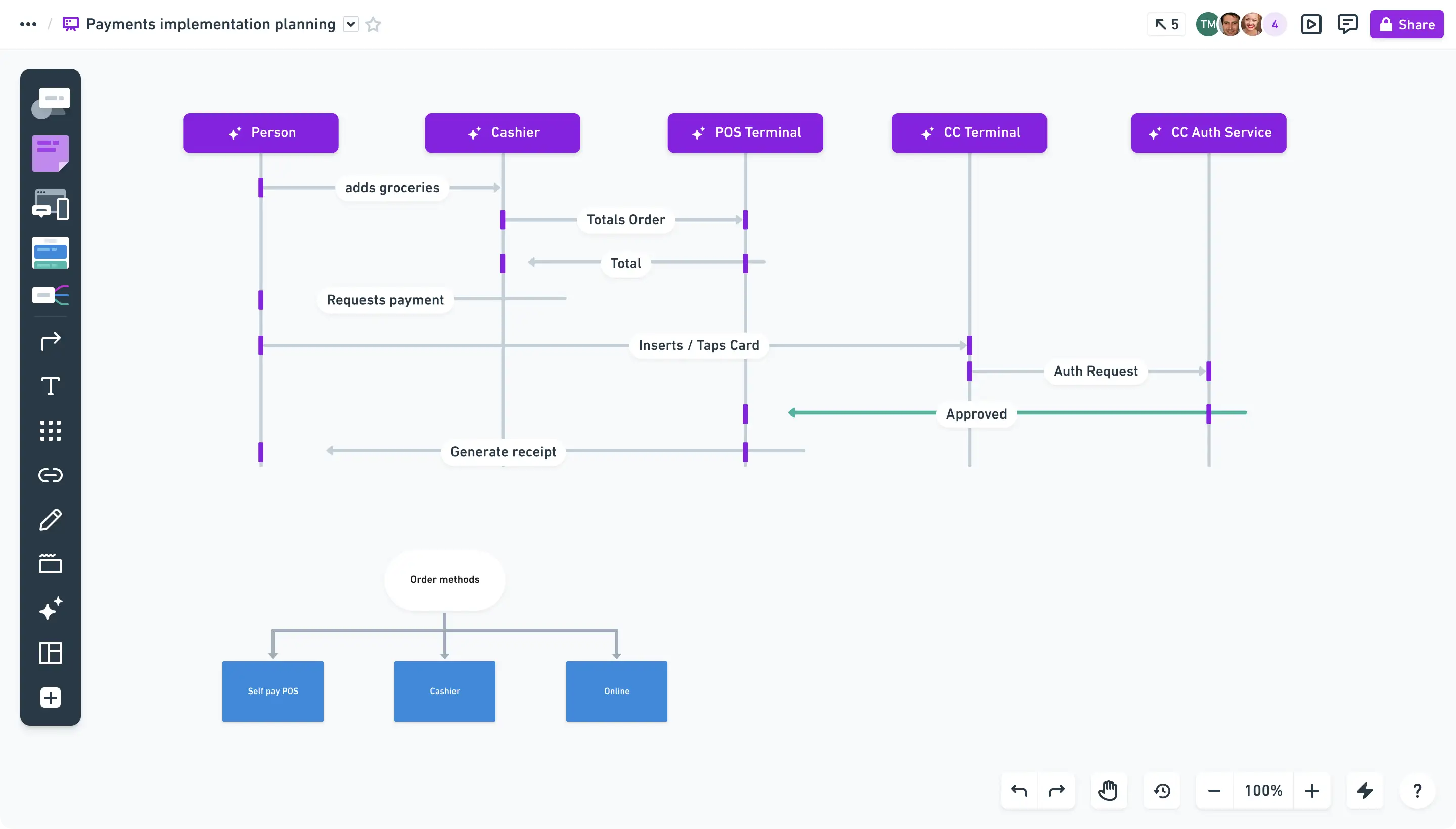The image size is (1456, 829).
Task: Open the AI sparkle generate tool
Action: (x=50, y=609)
